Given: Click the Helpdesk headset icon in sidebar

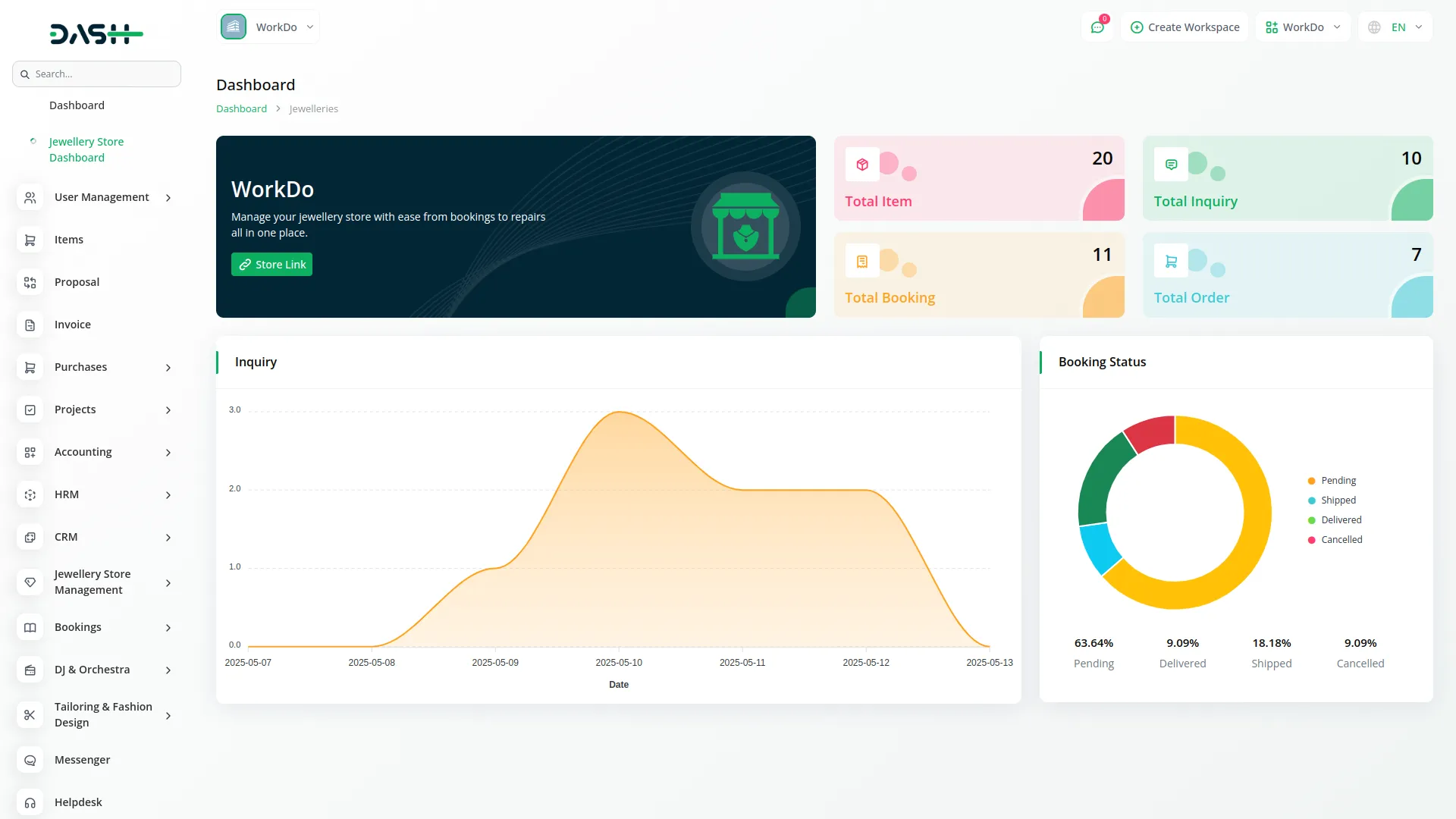Looking at the screenshot, I should (30, 802).
